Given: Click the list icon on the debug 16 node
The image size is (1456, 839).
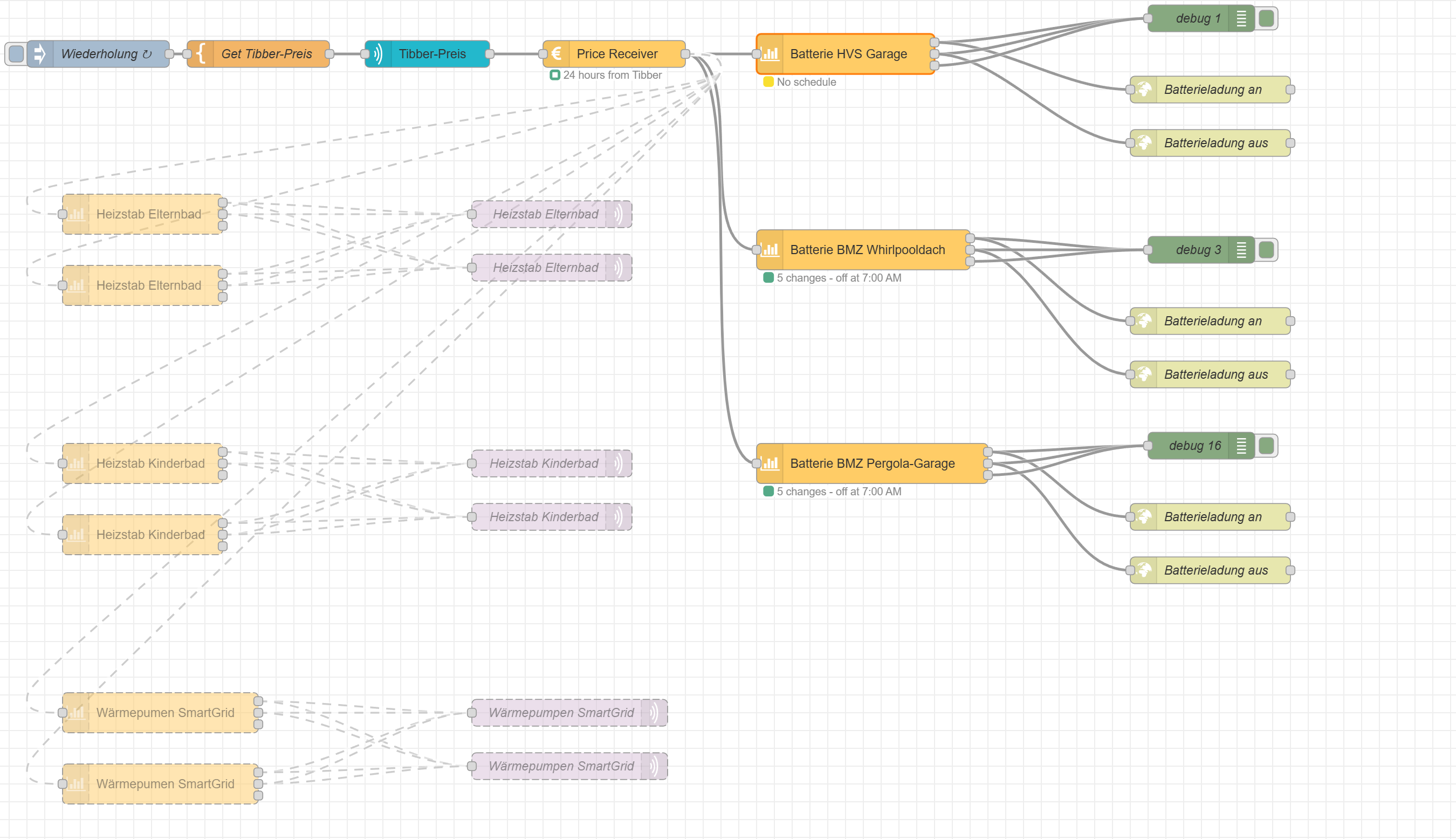Looking at the screenshot, I should tap(1241, 446).
